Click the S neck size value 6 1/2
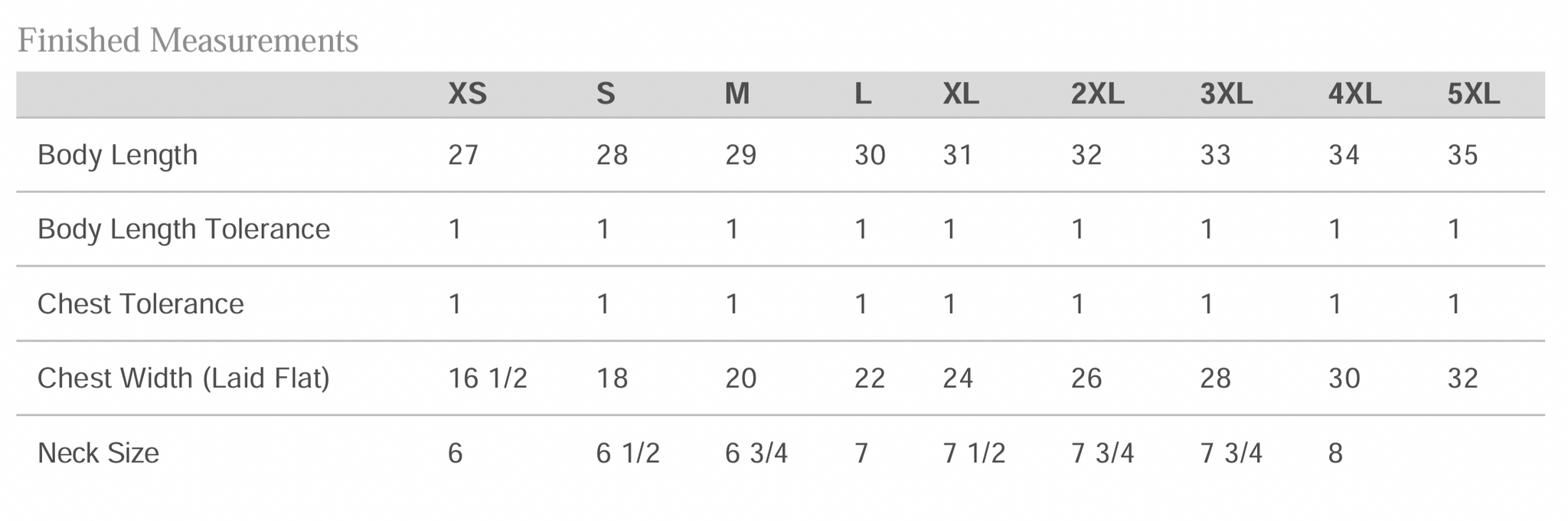This screenshot has width=1568, height=521. [x=627, y=454]
